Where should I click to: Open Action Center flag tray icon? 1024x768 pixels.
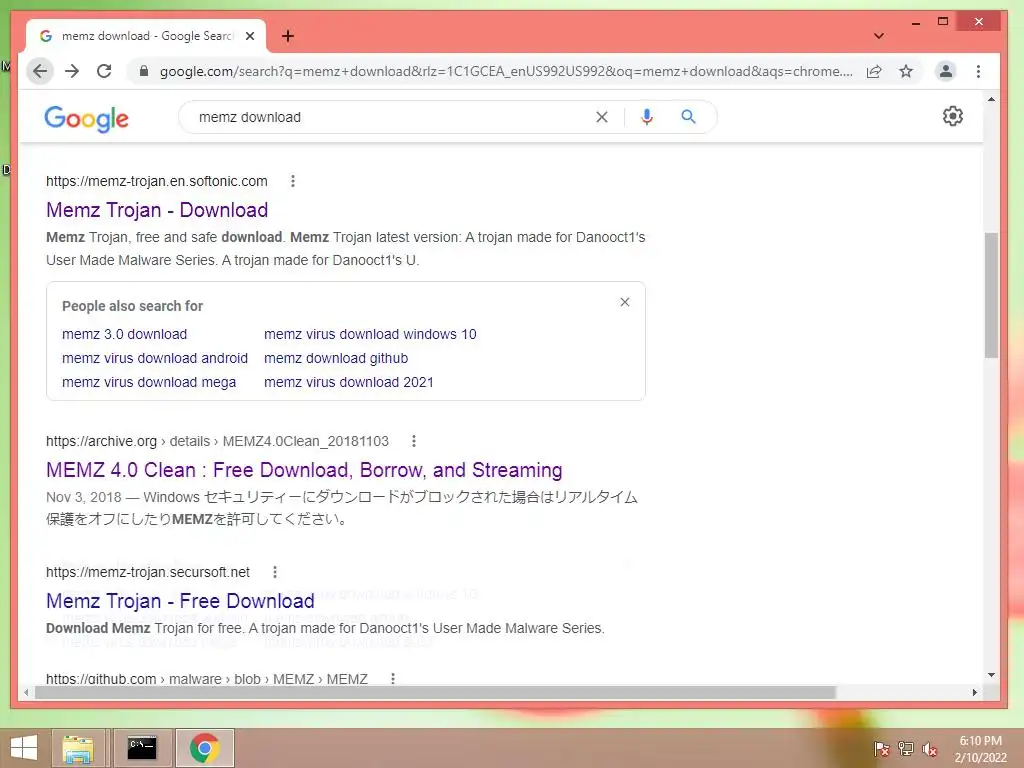pos(881,748)
